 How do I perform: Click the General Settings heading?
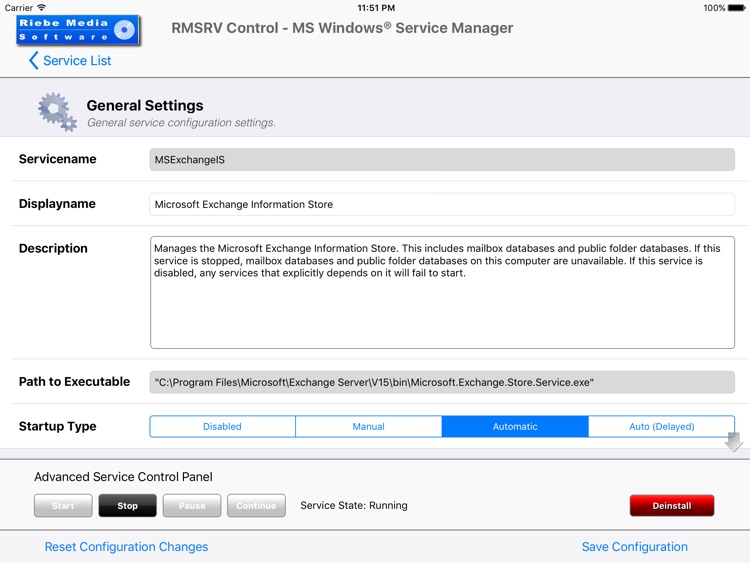tap(145, 105)
